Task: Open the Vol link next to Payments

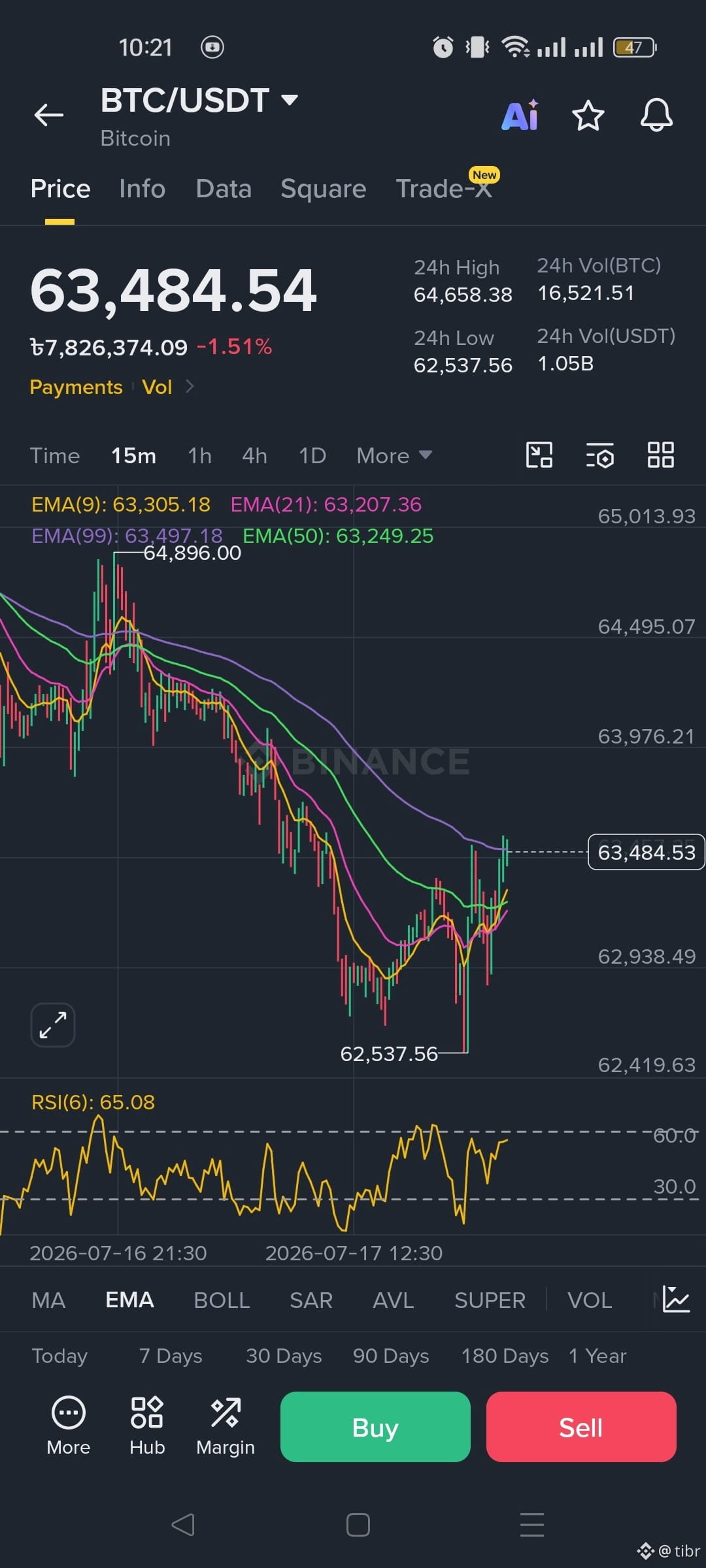Action: tap(157, 387)
